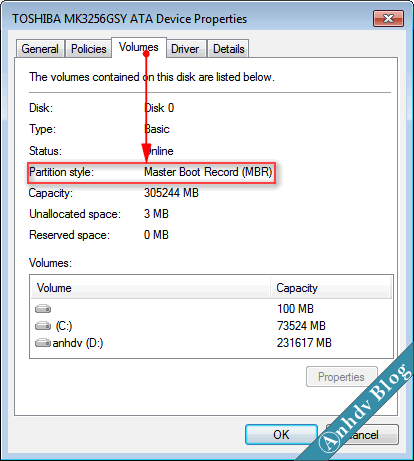This screenshot has width=414, height=461.
Task: Sort by the Capacity column header
Action: click(331, 288)
